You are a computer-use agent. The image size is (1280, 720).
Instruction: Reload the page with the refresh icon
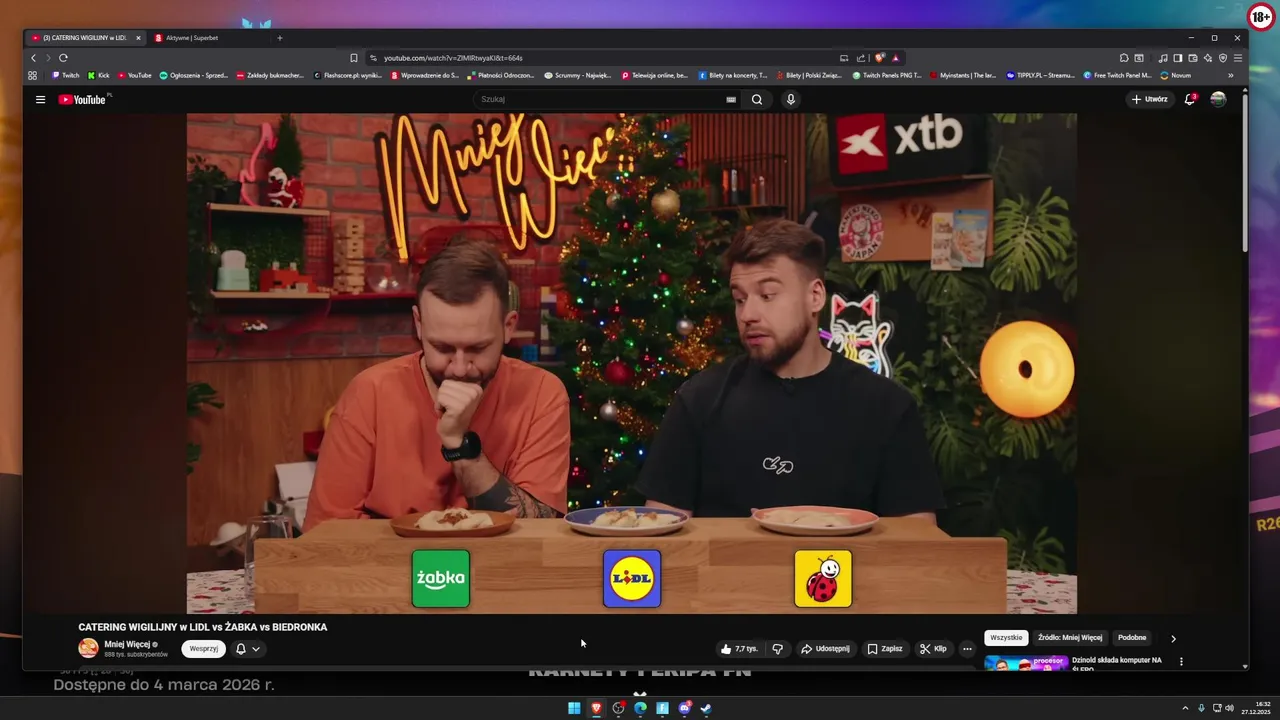63,58
